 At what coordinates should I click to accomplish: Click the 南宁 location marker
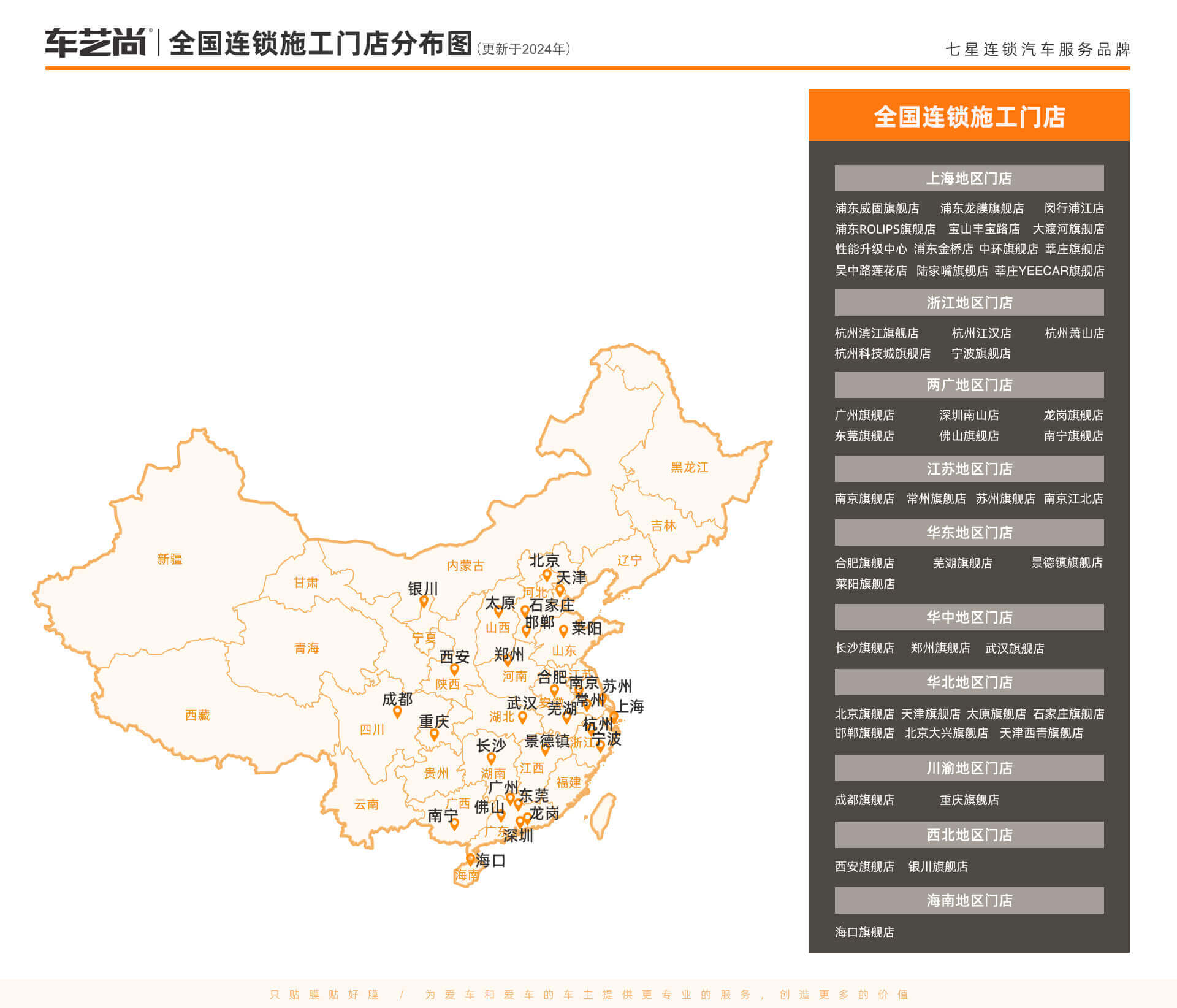pyautogui.click(x=454, y=823)
